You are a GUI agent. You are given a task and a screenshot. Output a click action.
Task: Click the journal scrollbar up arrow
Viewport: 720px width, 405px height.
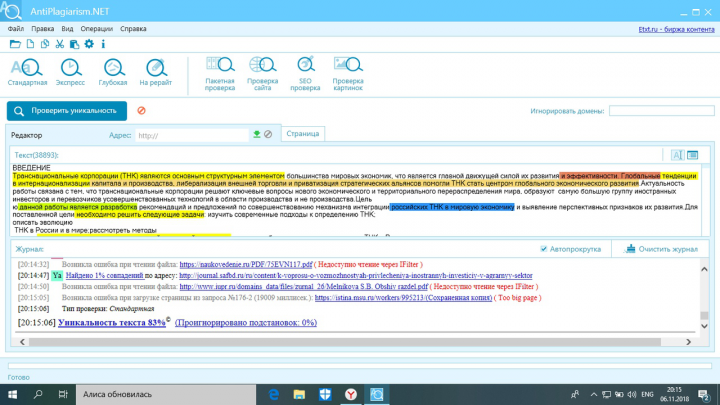click(704, 269)
